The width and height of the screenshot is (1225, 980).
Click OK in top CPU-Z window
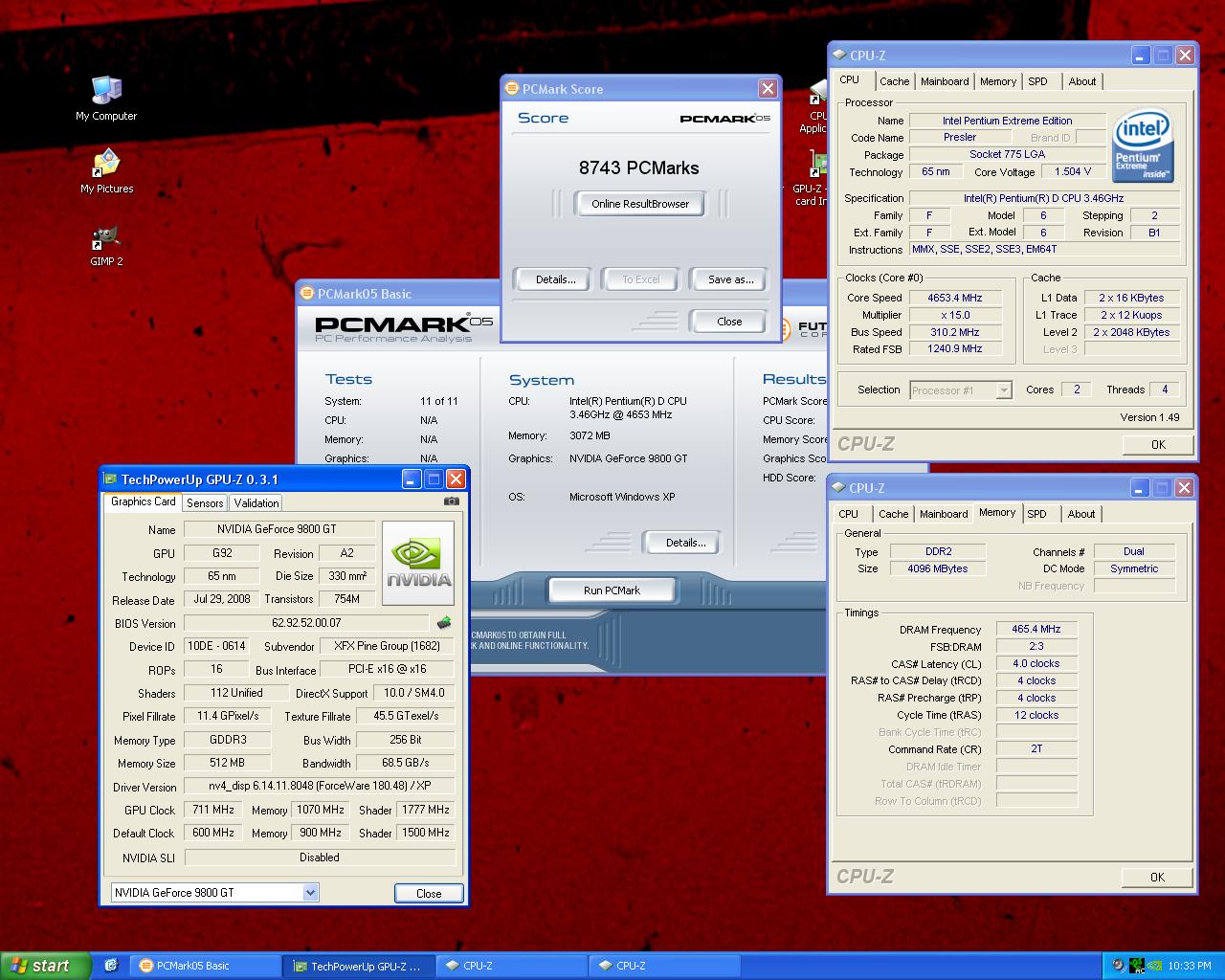[1158, 444]
